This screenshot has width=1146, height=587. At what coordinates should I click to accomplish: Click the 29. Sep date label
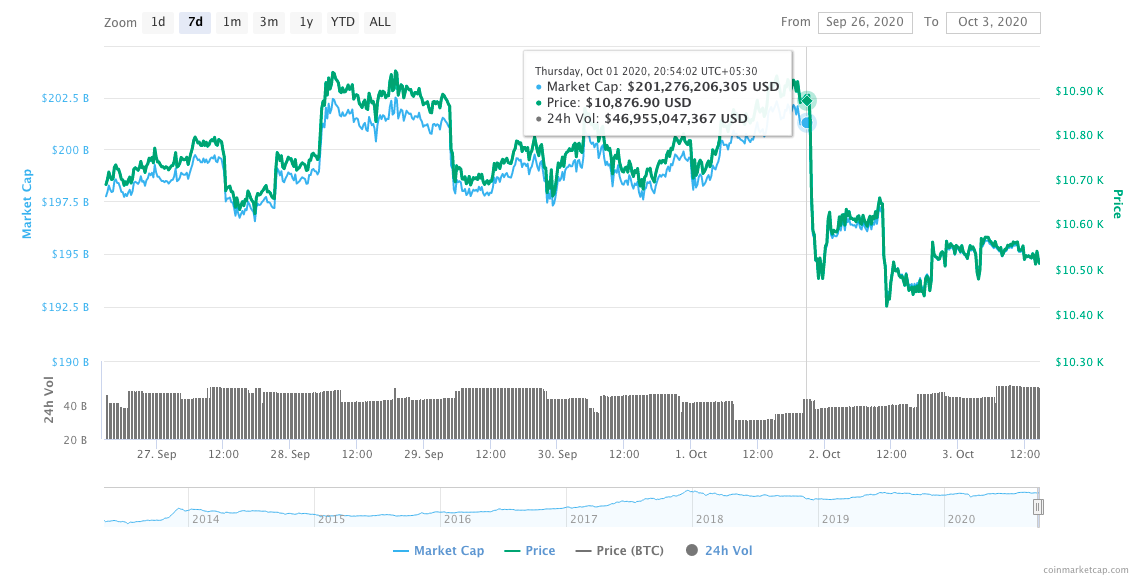[424, 454]
